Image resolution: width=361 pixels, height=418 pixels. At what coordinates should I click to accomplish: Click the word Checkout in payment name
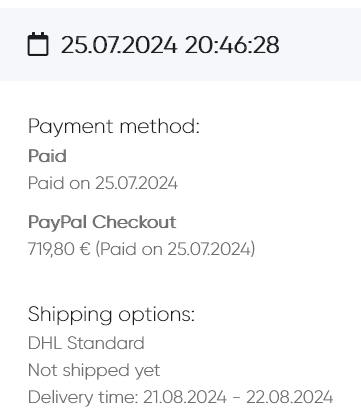tap(134, 222)
